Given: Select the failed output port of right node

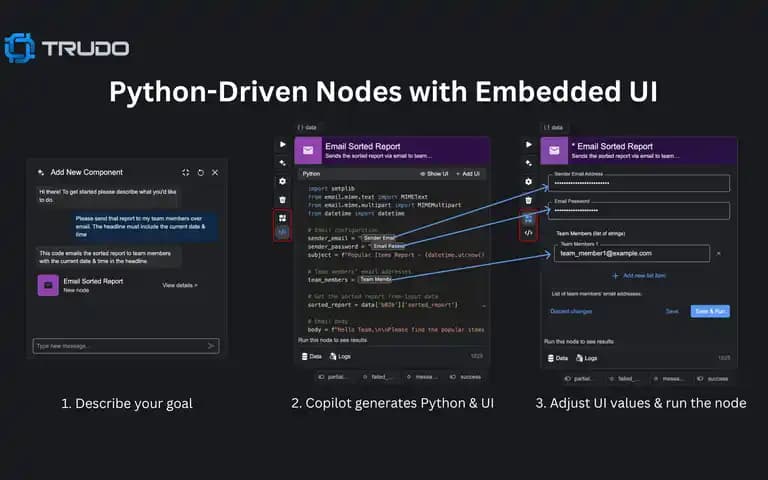Looking at the screenshot, I should 623,379.
